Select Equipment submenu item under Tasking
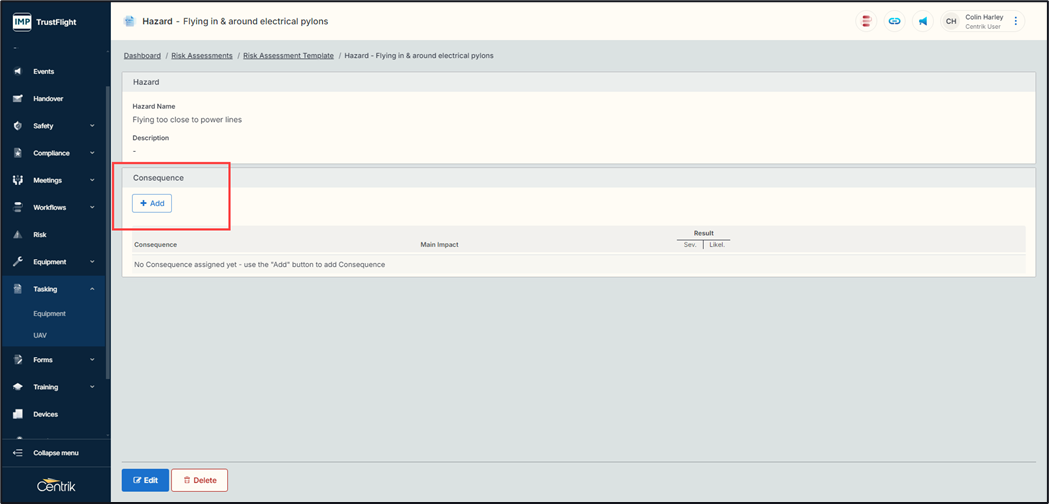 [49, 314]
